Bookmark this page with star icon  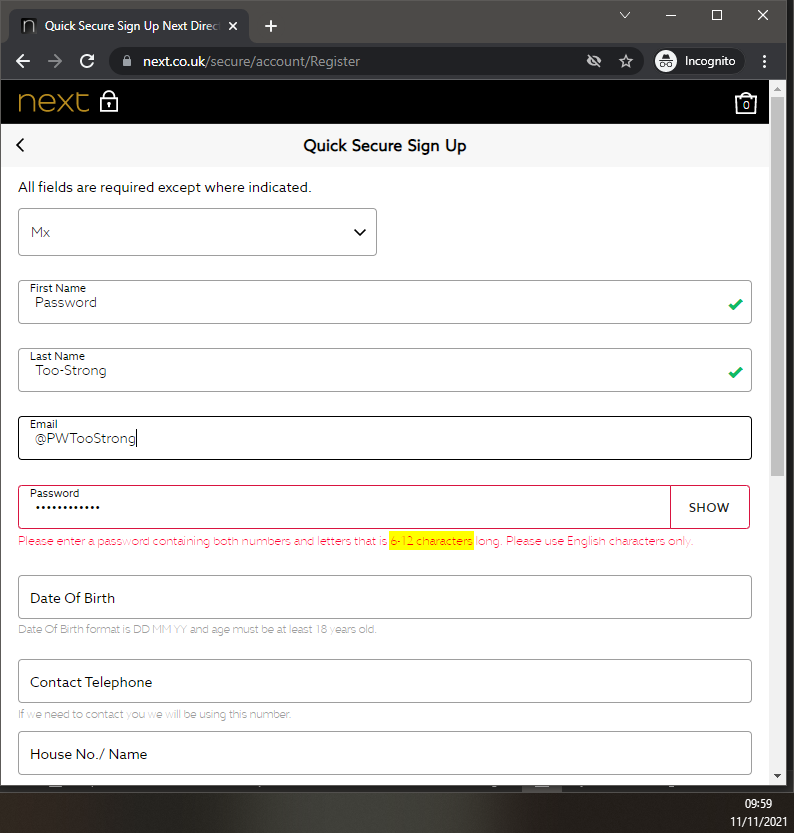626,61
